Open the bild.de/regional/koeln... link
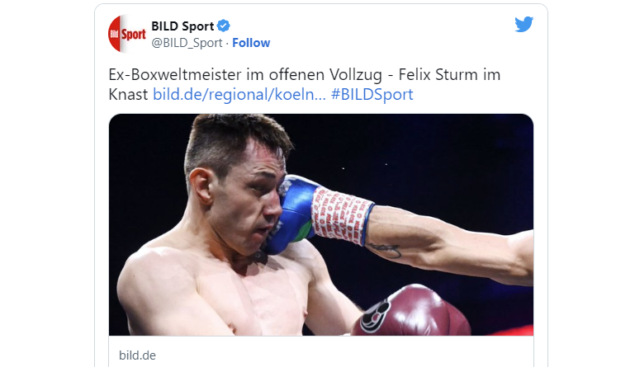 tap(239, 94)
